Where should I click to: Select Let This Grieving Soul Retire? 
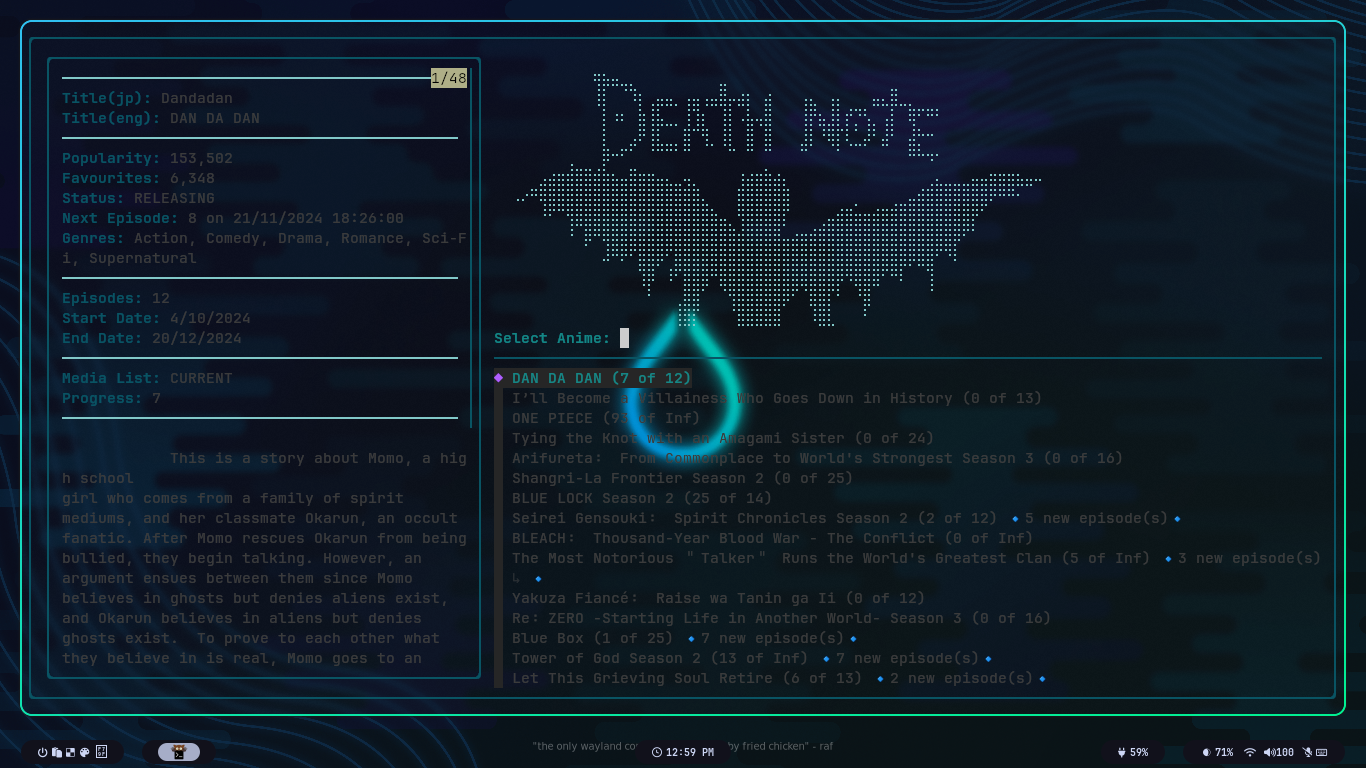tap(686, 678)
